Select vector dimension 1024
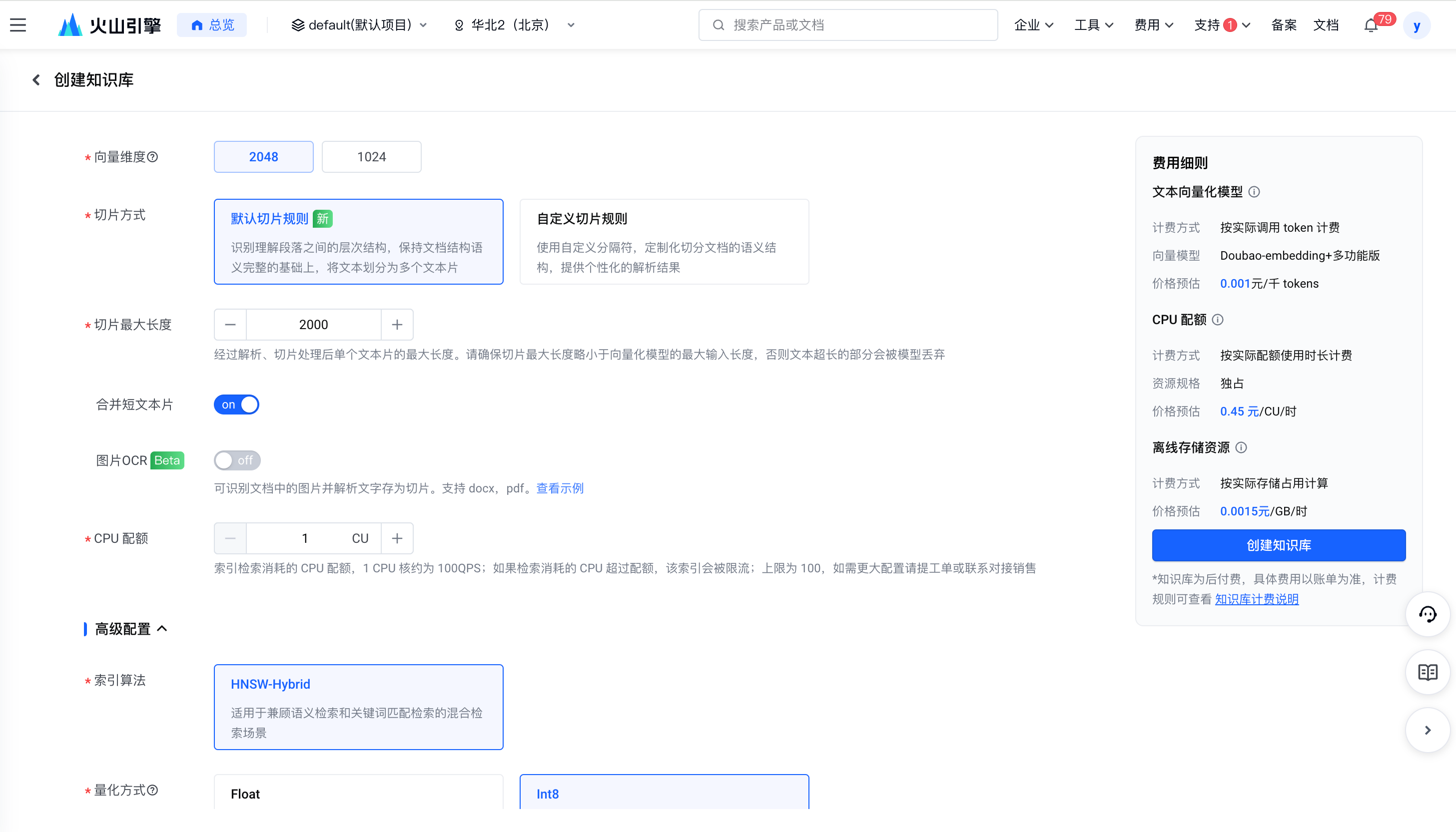Image resolution: width=1456 pixels, height=832 pixels. tap(372, 157)
